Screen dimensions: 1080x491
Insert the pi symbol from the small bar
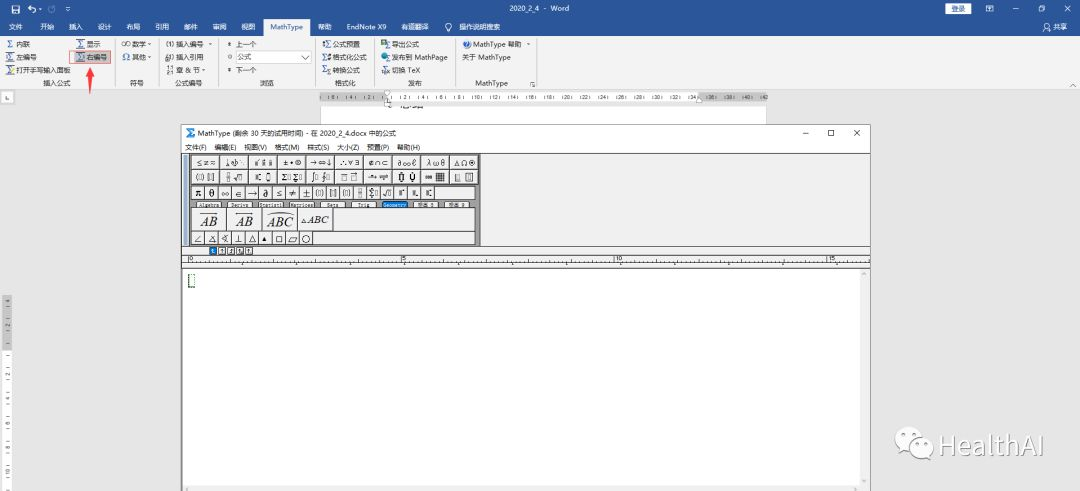[198, 193]
